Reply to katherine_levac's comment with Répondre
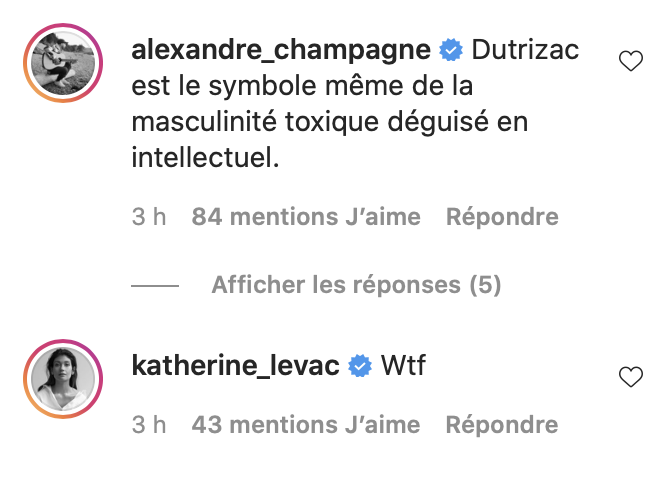The image size is (662, 478). point(502,425)
